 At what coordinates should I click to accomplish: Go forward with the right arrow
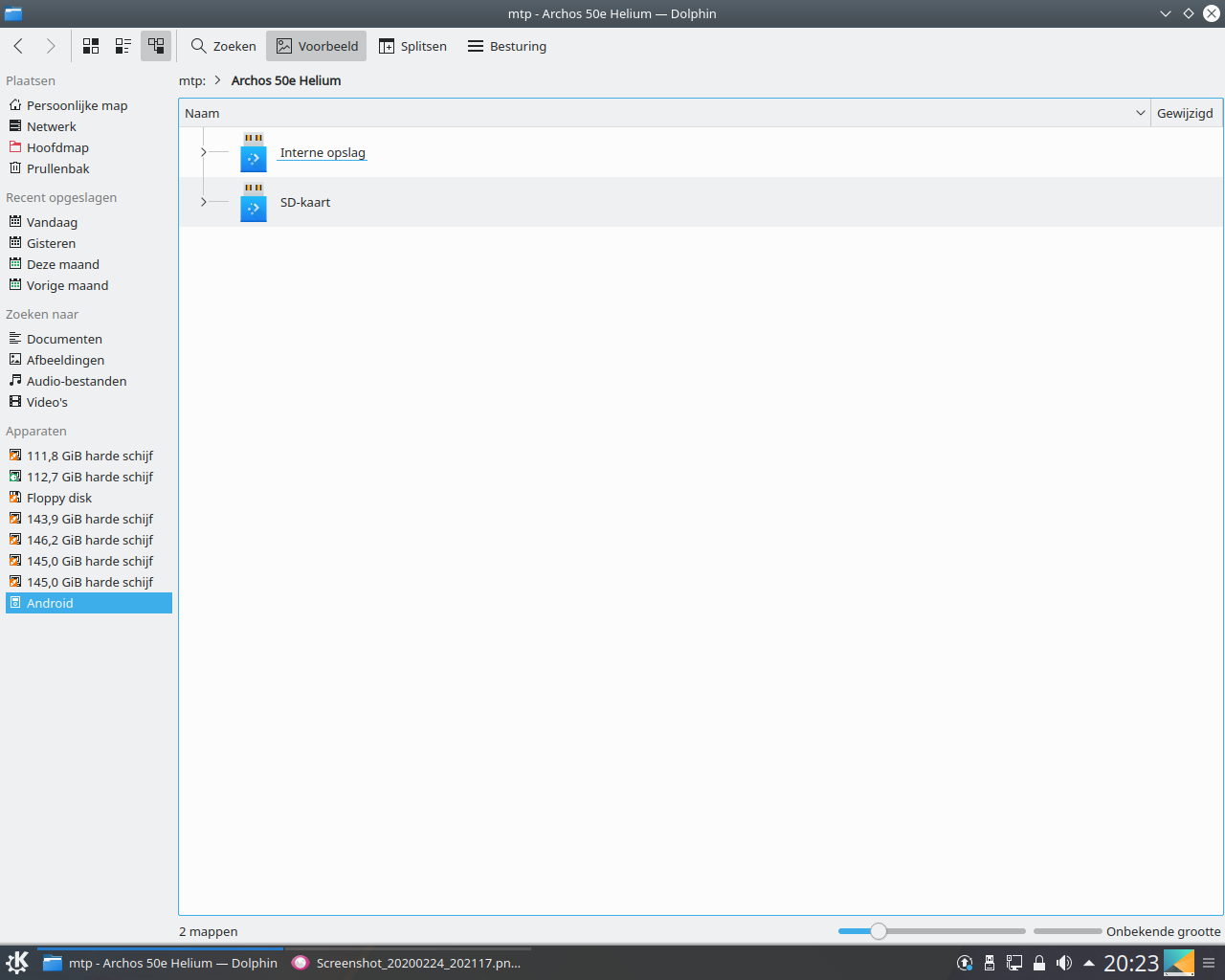coord(50,46)
